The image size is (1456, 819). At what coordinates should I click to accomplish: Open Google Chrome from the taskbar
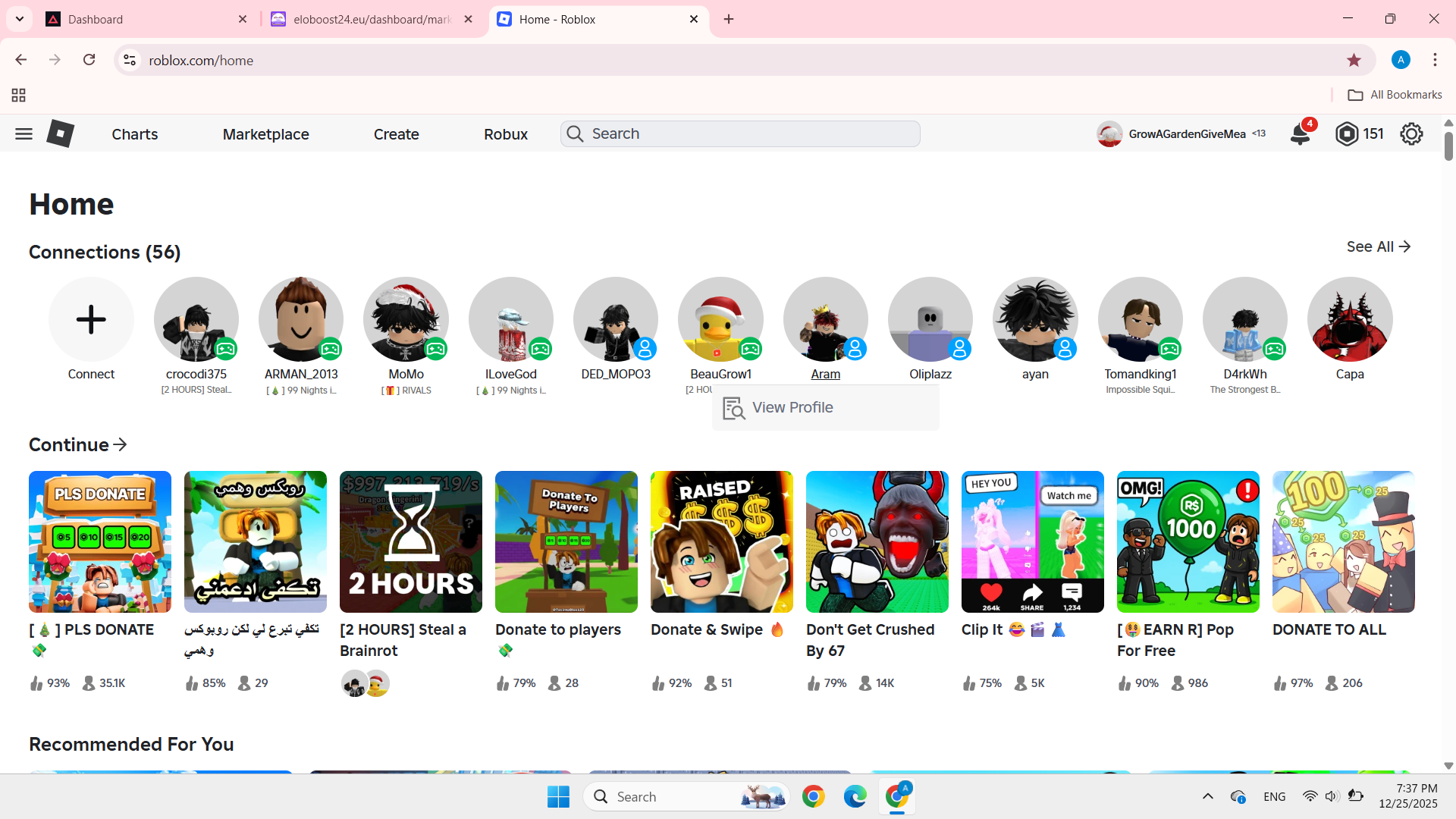coord(813,797)
